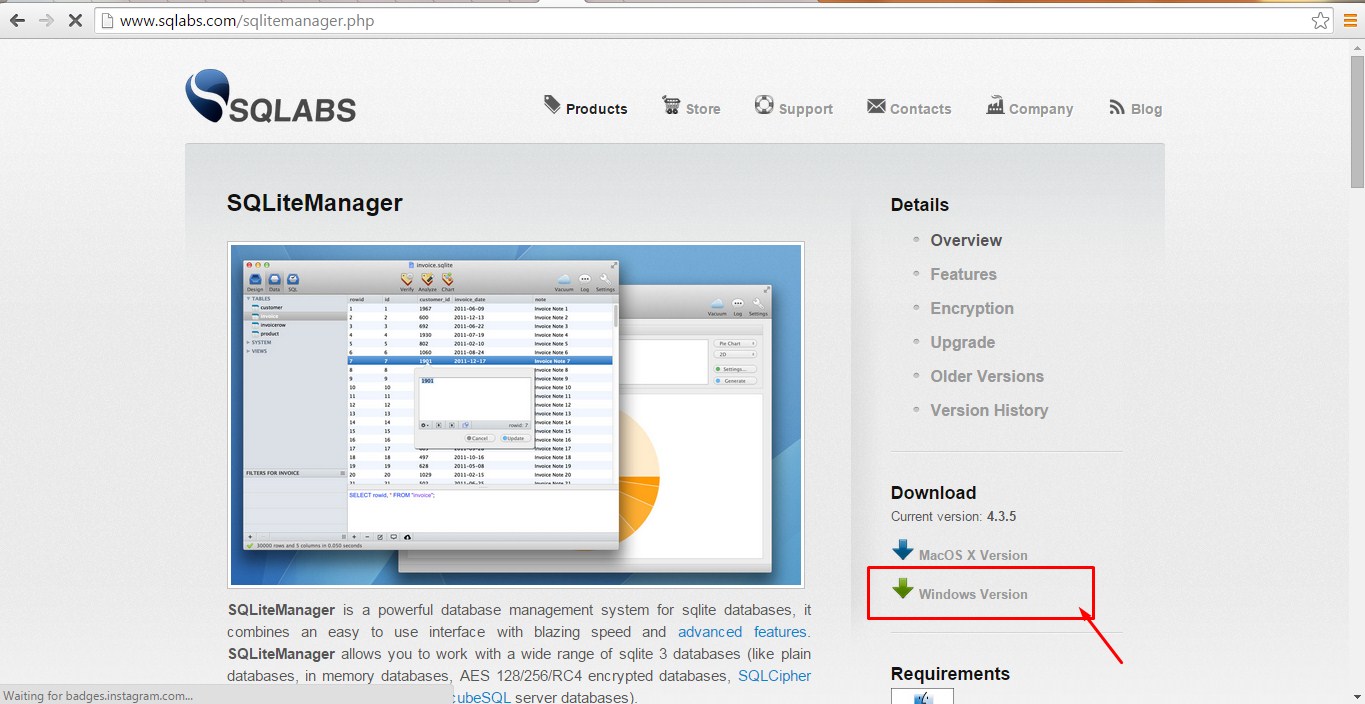Image resolution: width=1365 pixels, height=704 pixels.
Task: Click the Company building icon
Action: [995, 105]
